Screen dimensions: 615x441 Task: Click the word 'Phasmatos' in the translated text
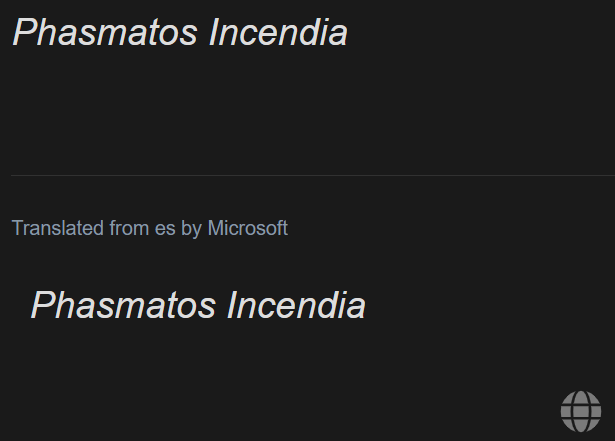[x=123, y=306]
